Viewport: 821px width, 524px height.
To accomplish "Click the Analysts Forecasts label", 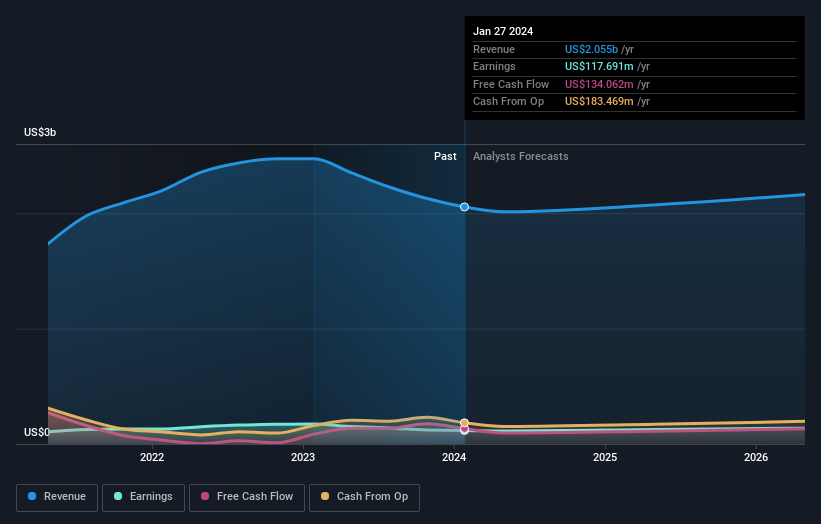I will pyautogui.click(x=520, y=156).
